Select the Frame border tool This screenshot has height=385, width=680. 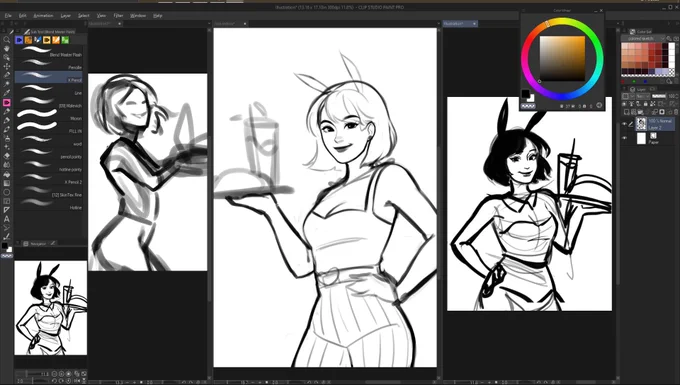[x=7, y=201]
